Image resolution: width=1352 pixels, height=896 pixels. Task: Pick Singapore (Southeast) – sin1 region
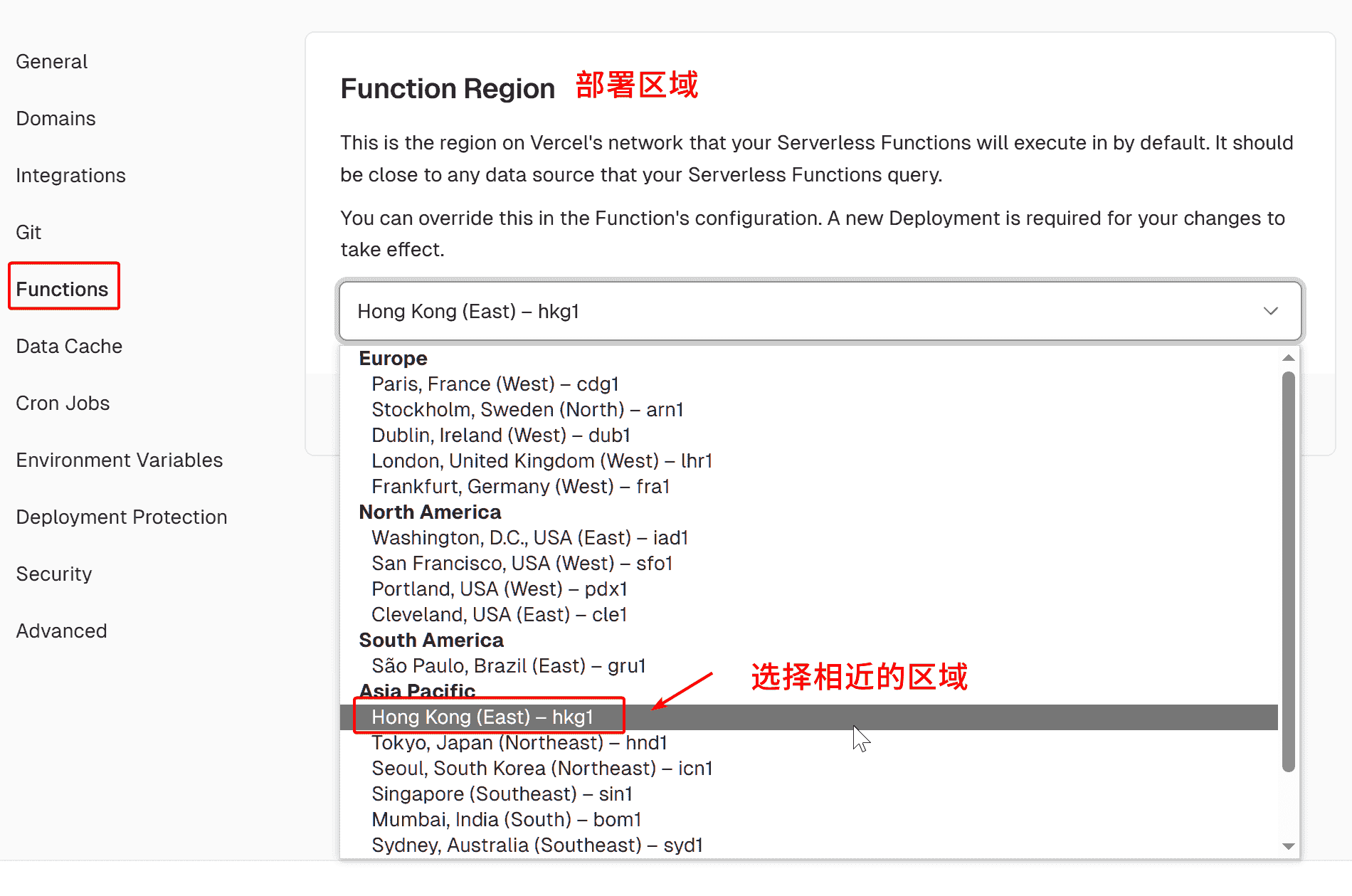[502, 794]
